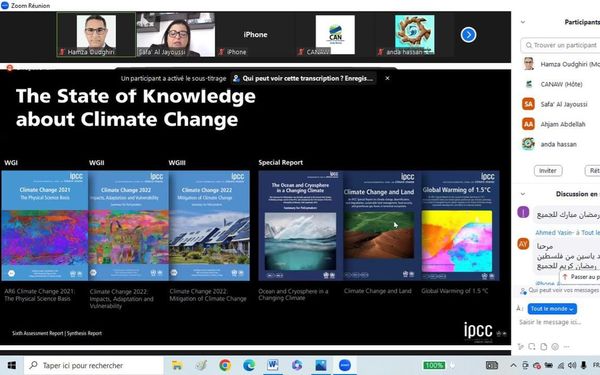Click the 'Passer au' jump-to-latest button
This screenshot has width=600, height=375.
pyautogui.click(x=580, y=277)
